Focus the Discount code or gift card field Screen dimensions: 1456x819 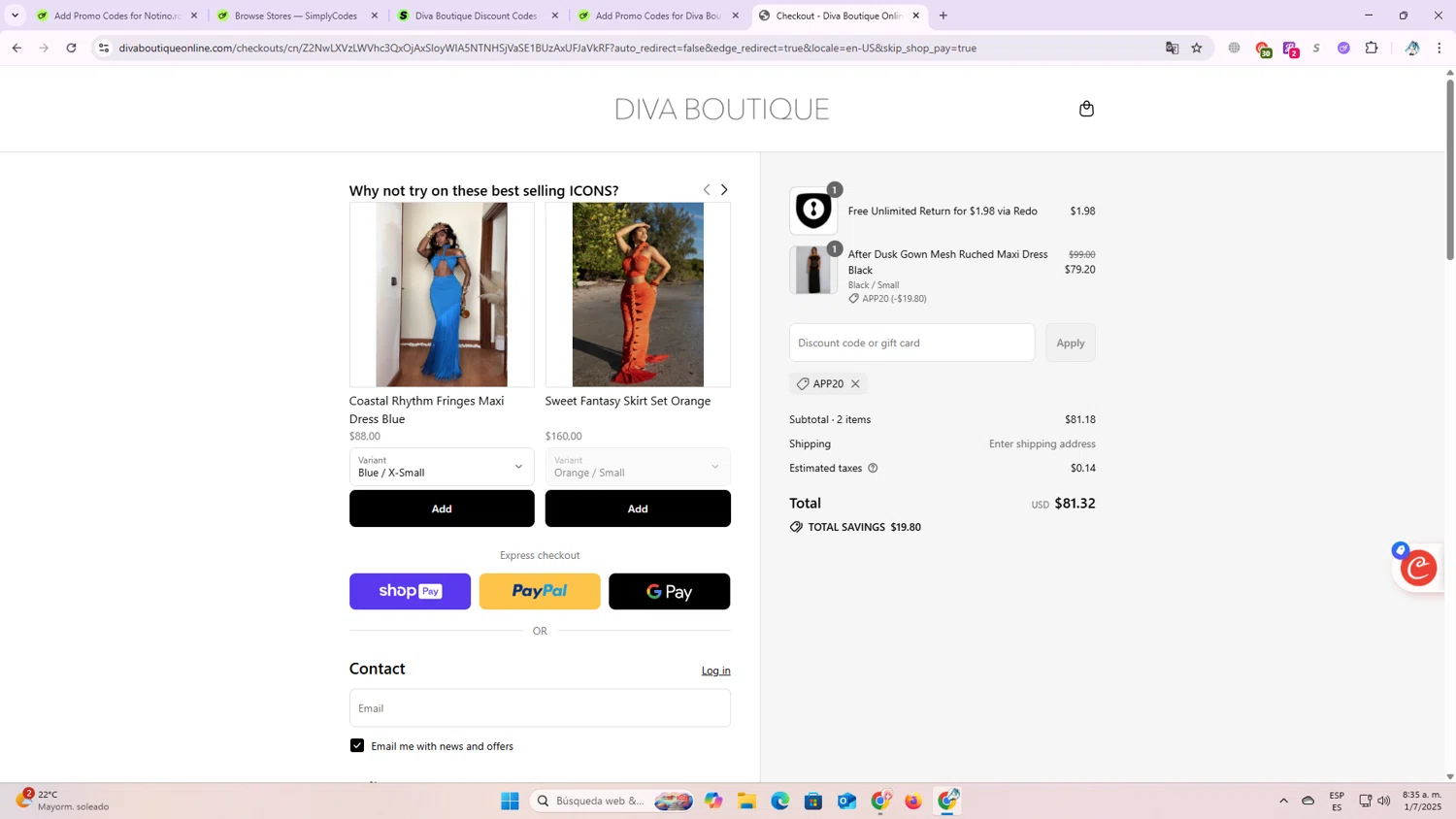[x=912, y=343]
